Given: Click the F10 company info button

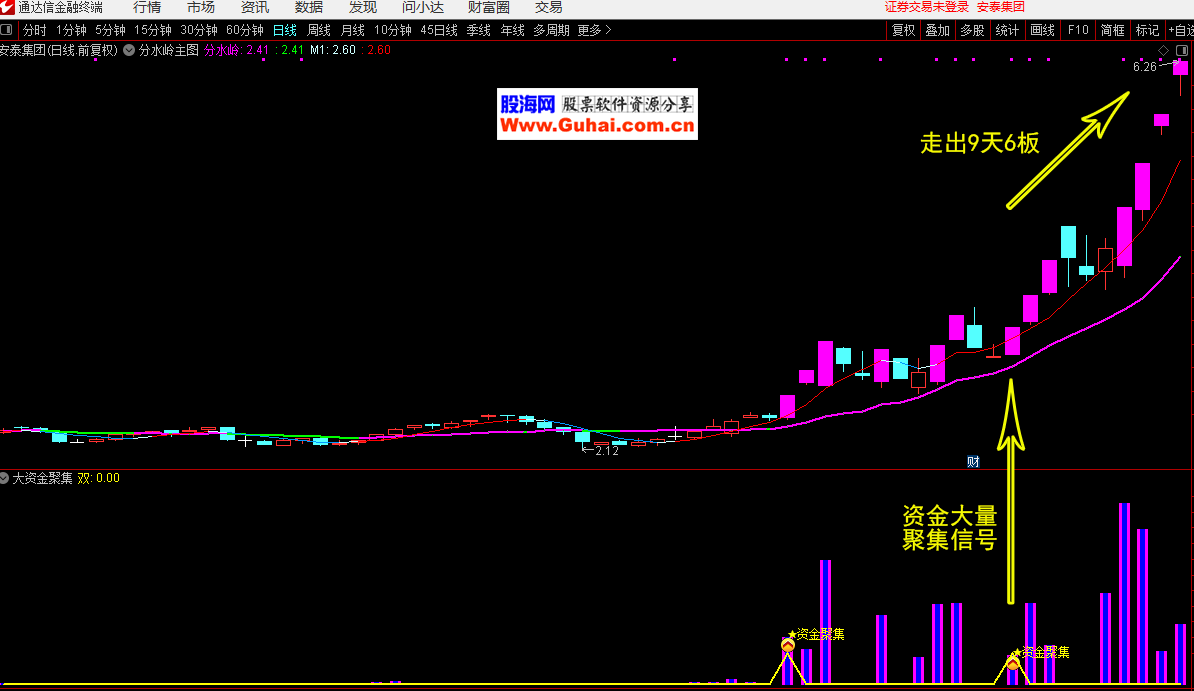Looking at the screenshot, I should [1077, 30].
